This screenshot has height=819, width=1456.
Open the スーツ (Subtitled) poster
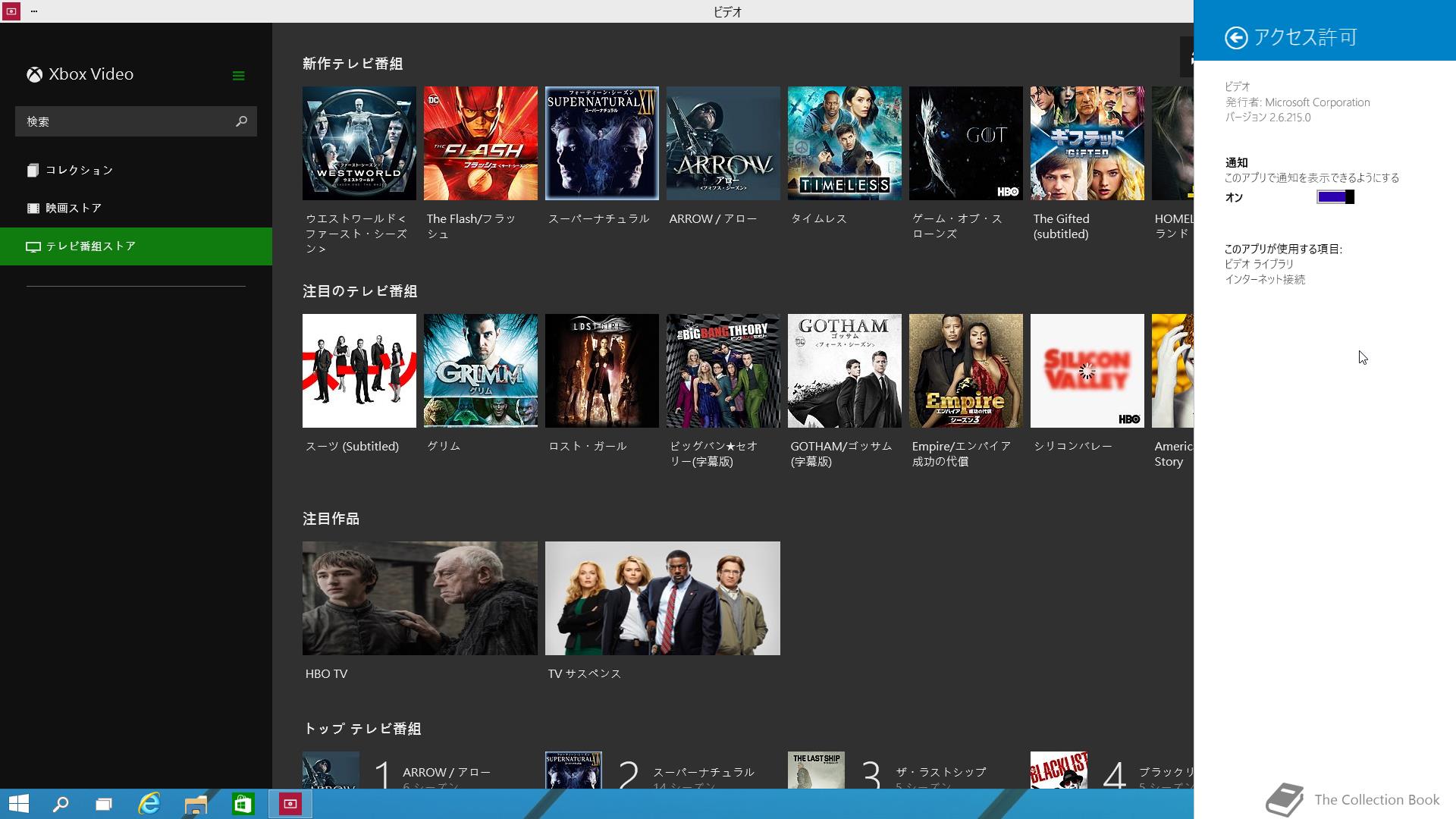pyautogui.click(x=359, y=371)
